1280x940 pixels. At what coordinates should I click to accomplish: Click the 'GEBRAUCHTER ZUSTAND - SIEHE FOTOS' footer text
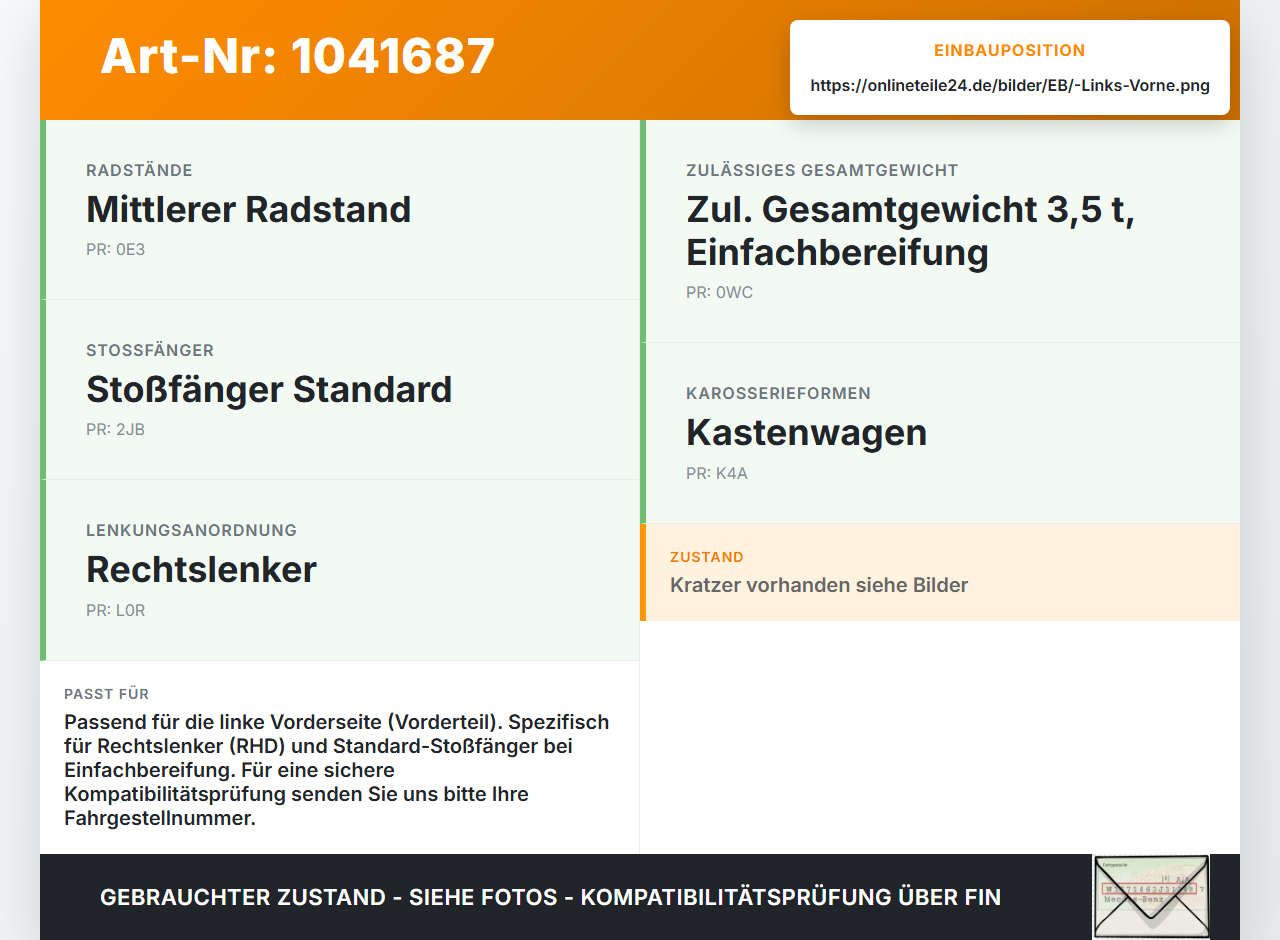(550, 898)
